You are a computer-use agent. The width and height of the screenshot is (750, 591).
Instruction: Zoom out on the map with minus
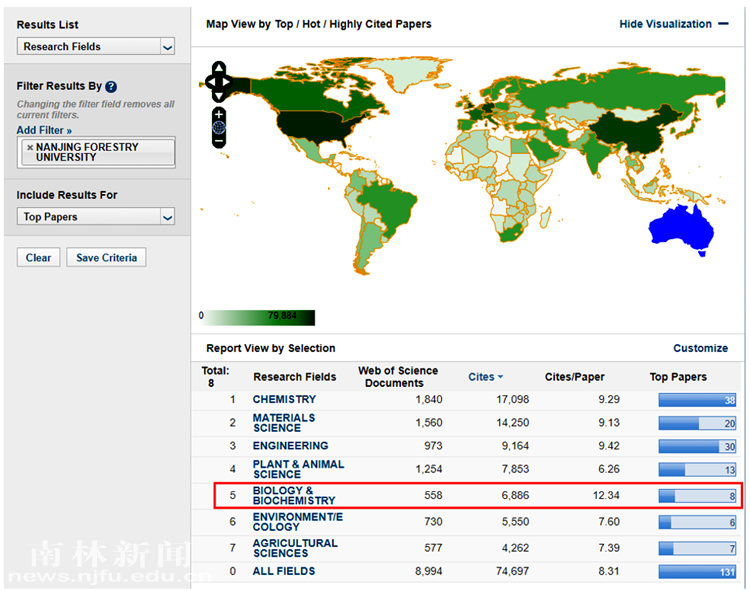219,141
